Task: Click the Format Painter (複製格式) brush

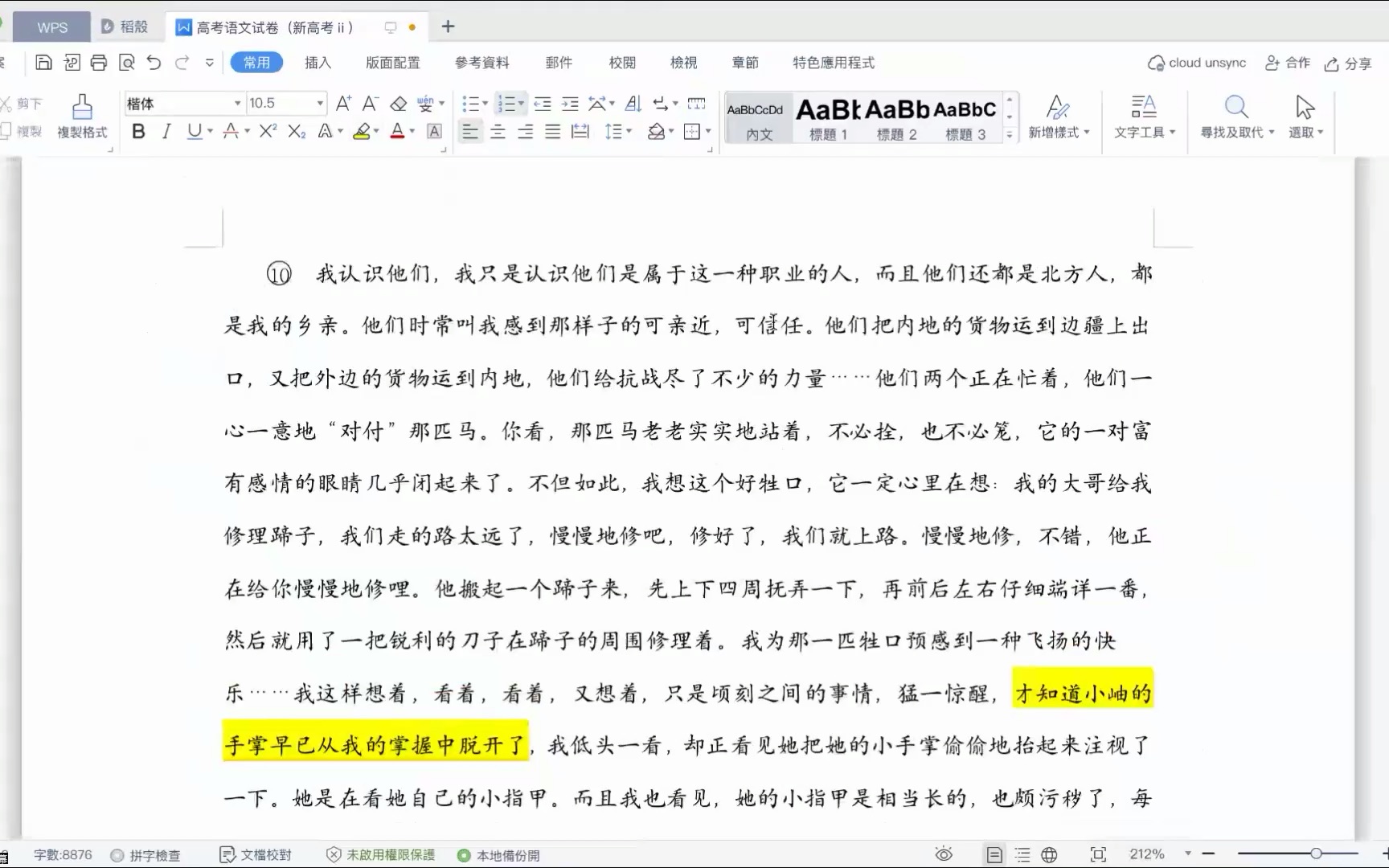Action: coord(82,117)
